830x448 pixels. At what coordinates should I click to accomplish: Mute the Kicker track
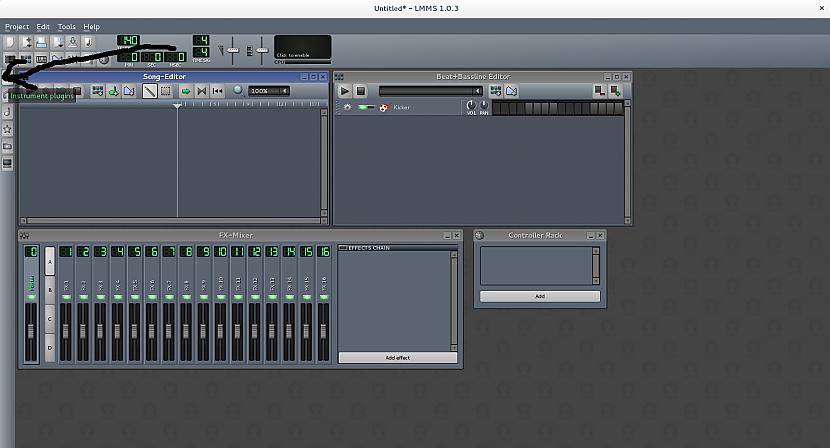tap(363, 107)
